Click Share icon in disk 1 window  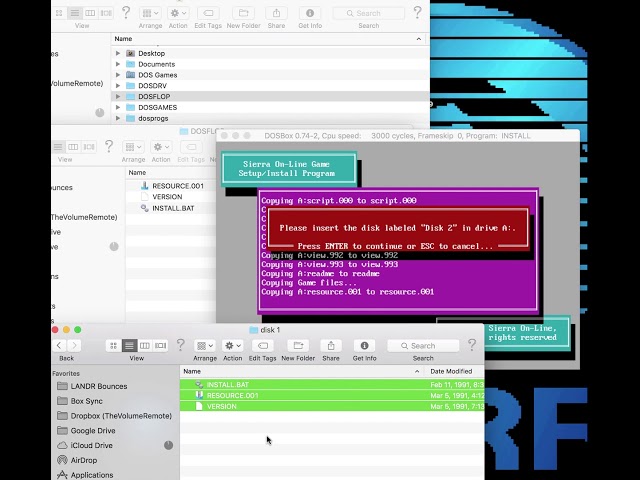pos(331,346)
